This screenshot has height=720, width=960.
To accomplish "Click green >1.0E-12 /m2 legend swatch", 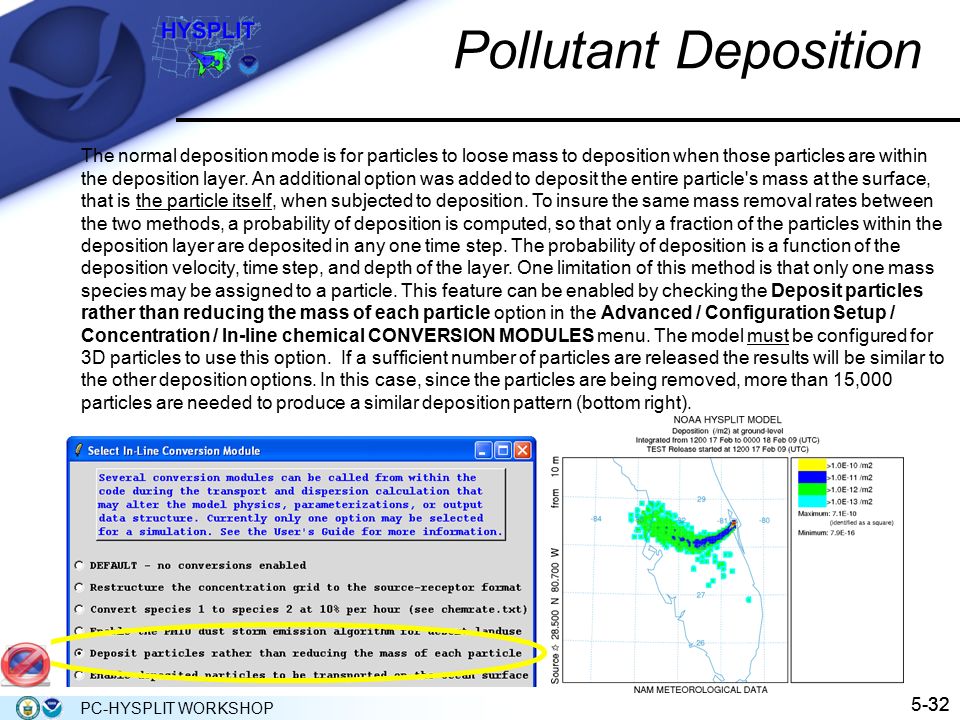I will (x=812, y=489).
